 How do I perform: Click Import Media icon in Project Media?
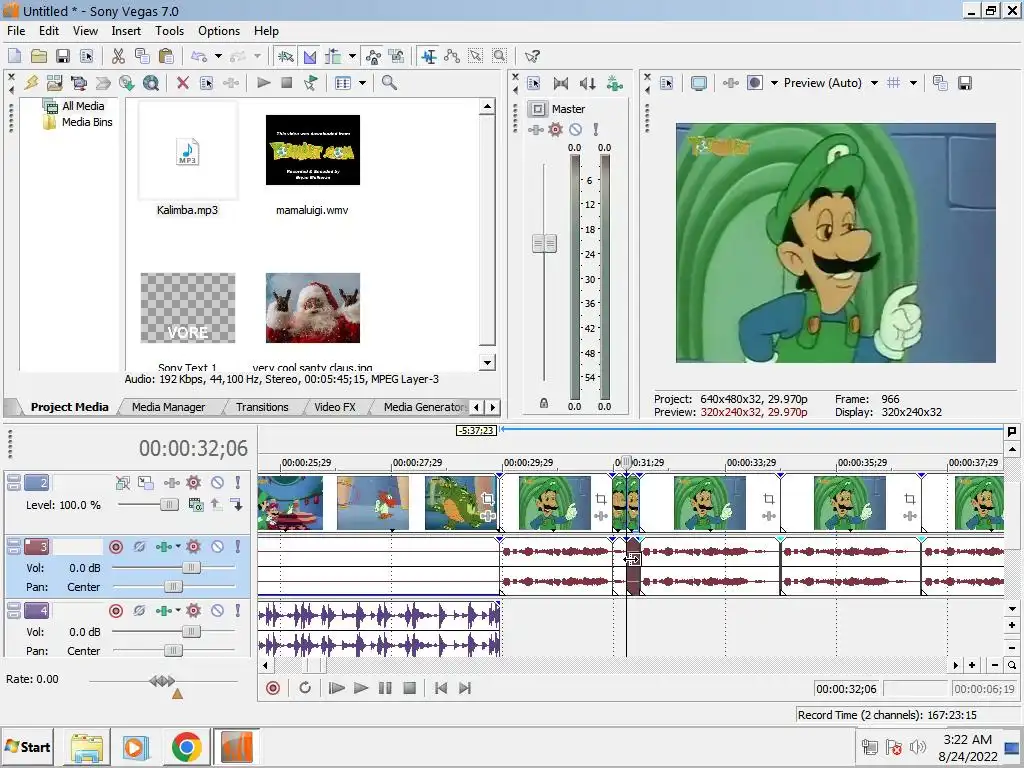(x=54, y=83)
